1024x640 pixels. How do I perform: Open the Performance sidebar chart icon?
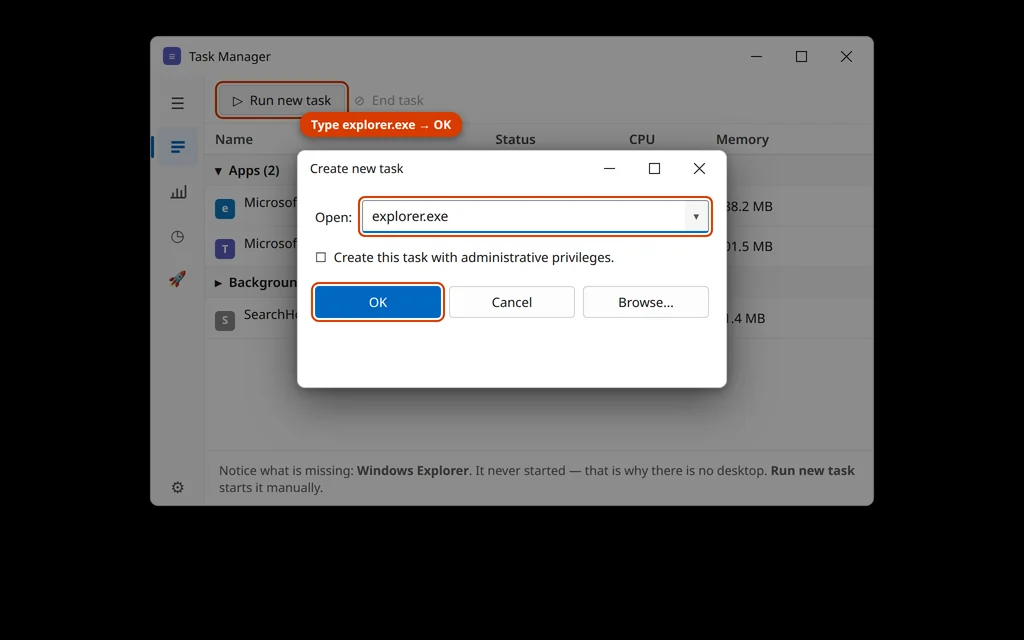178,192
